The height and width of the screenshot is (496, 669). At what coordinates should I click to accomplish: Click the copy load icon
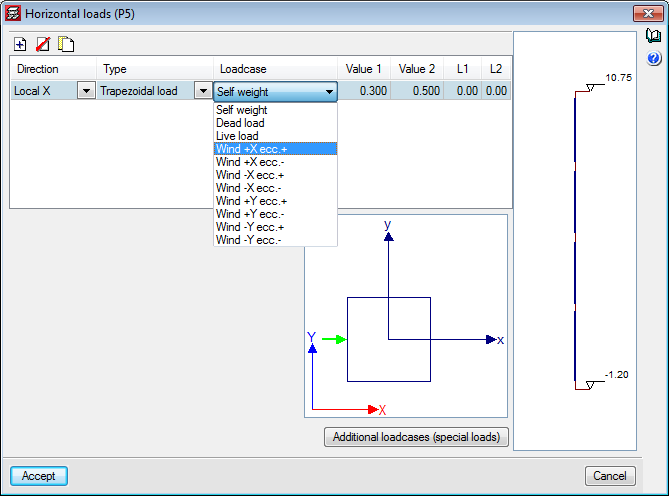(66, 44)
